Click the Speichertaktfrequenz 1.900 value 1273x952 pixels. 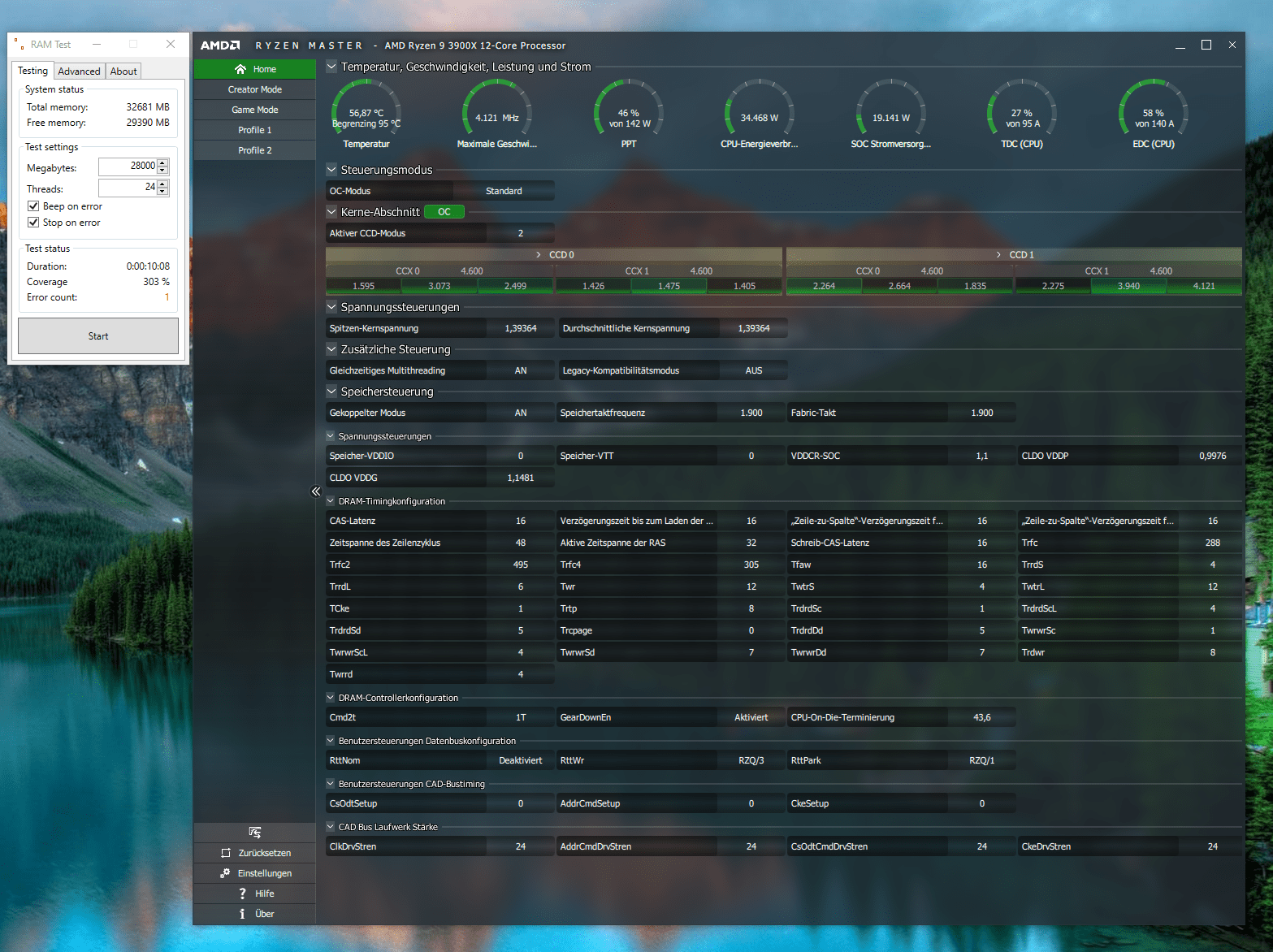point(751,413)
